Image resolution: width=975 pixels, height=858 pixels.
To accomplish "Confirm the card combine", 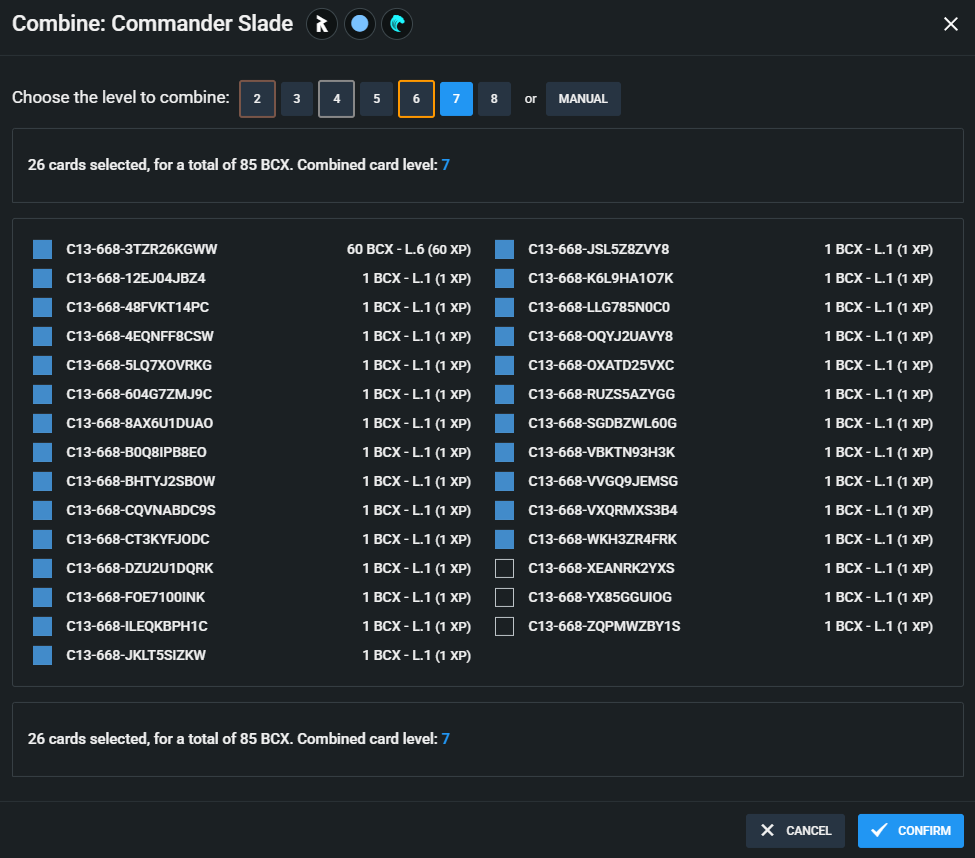I will click(910, 831).
